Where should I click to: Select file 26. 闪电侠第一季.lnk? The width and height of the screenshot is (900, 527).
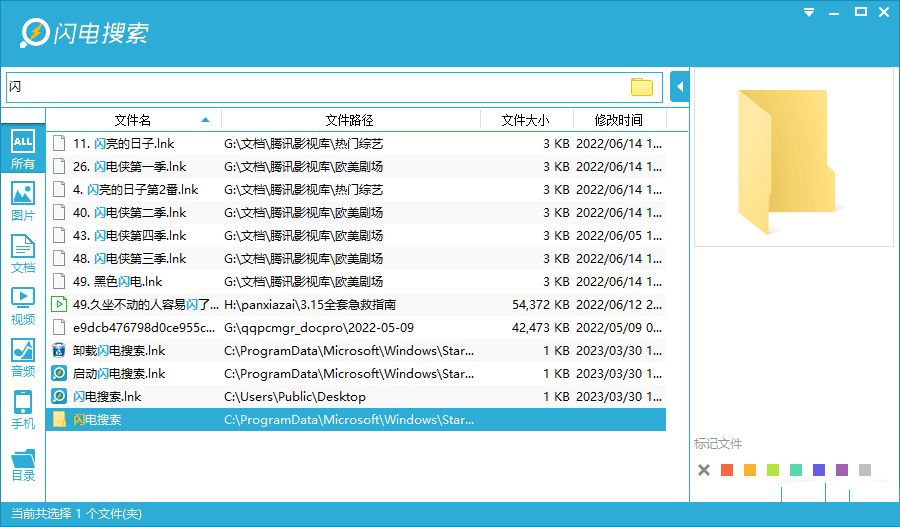tap(356, 166)
